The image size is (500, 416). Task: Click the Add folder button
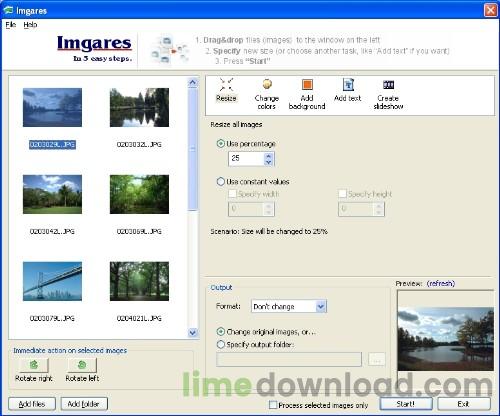pos(84,404)
